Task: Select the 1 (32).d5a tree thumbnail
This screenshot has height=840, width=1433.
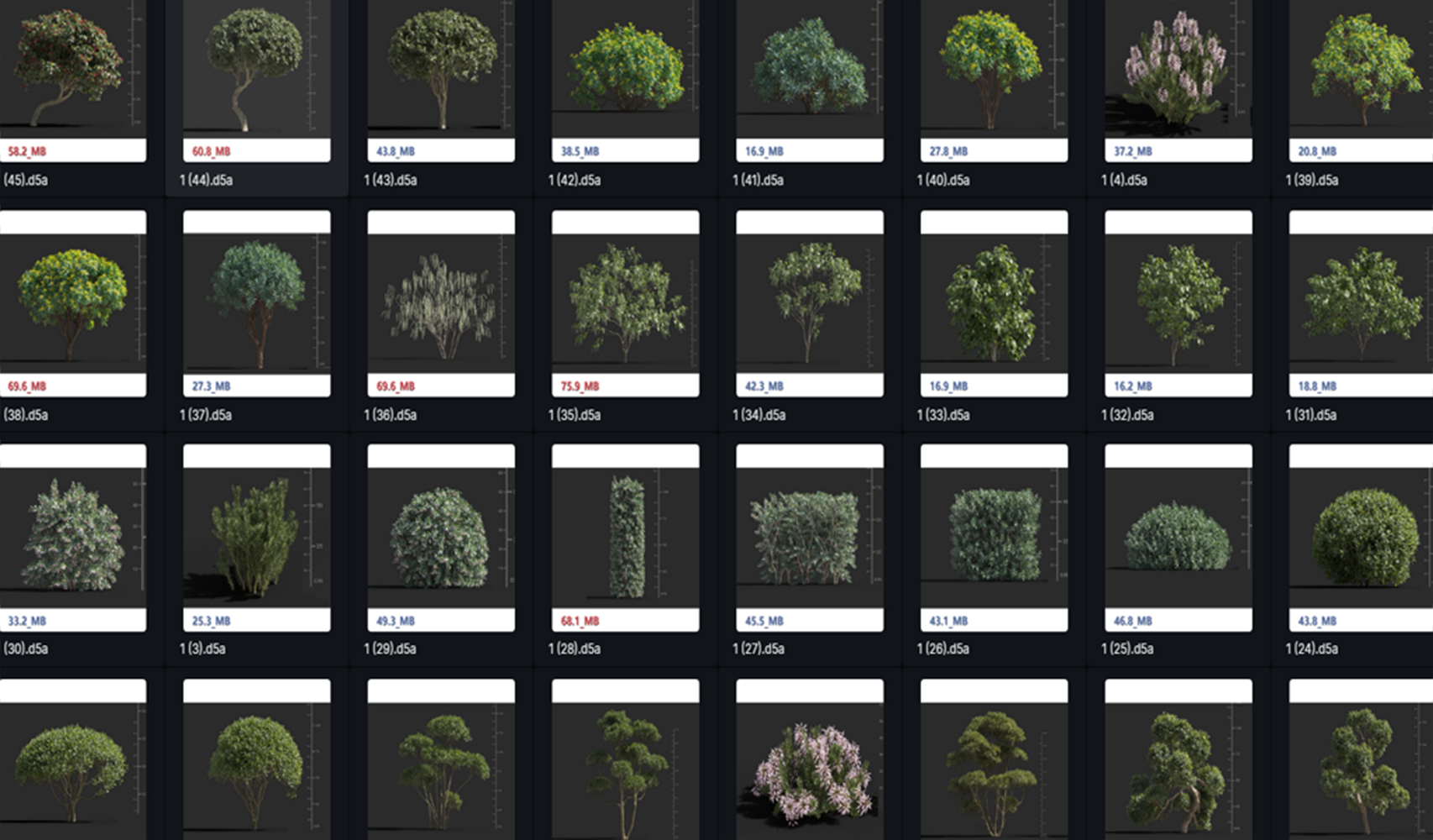Action: point(1178,302)
